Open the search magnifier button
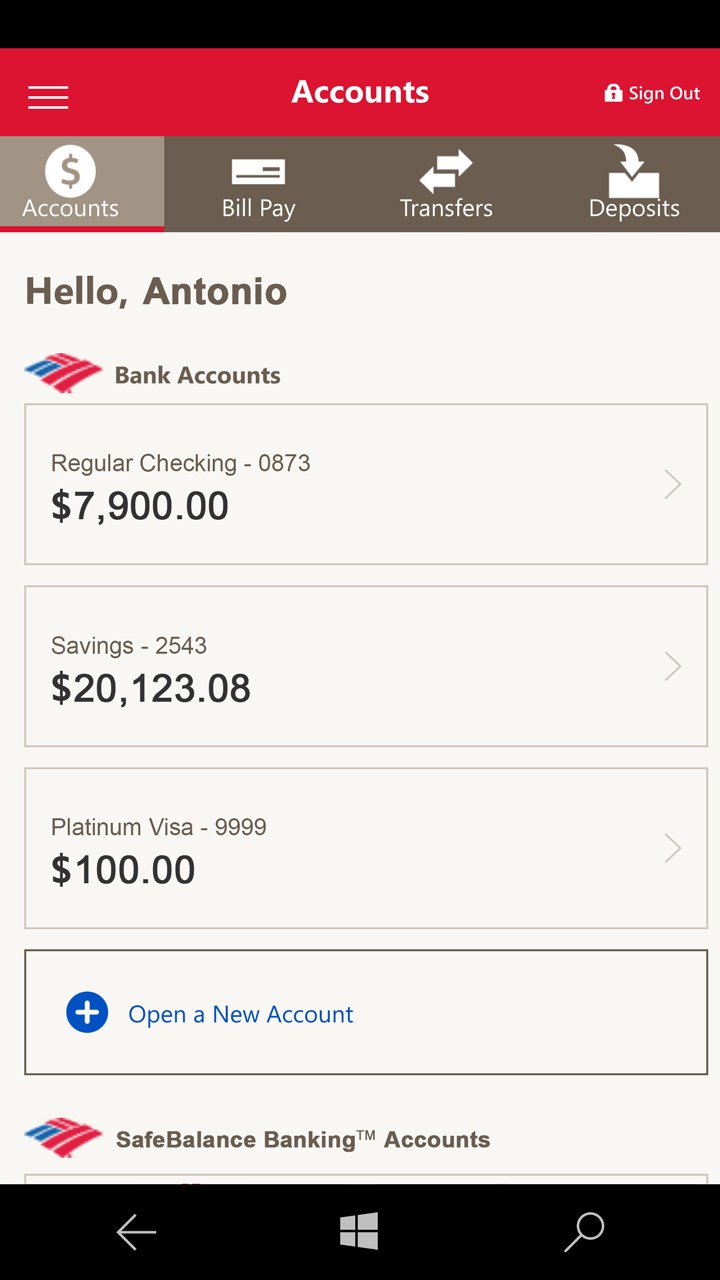 [584, 1232]
